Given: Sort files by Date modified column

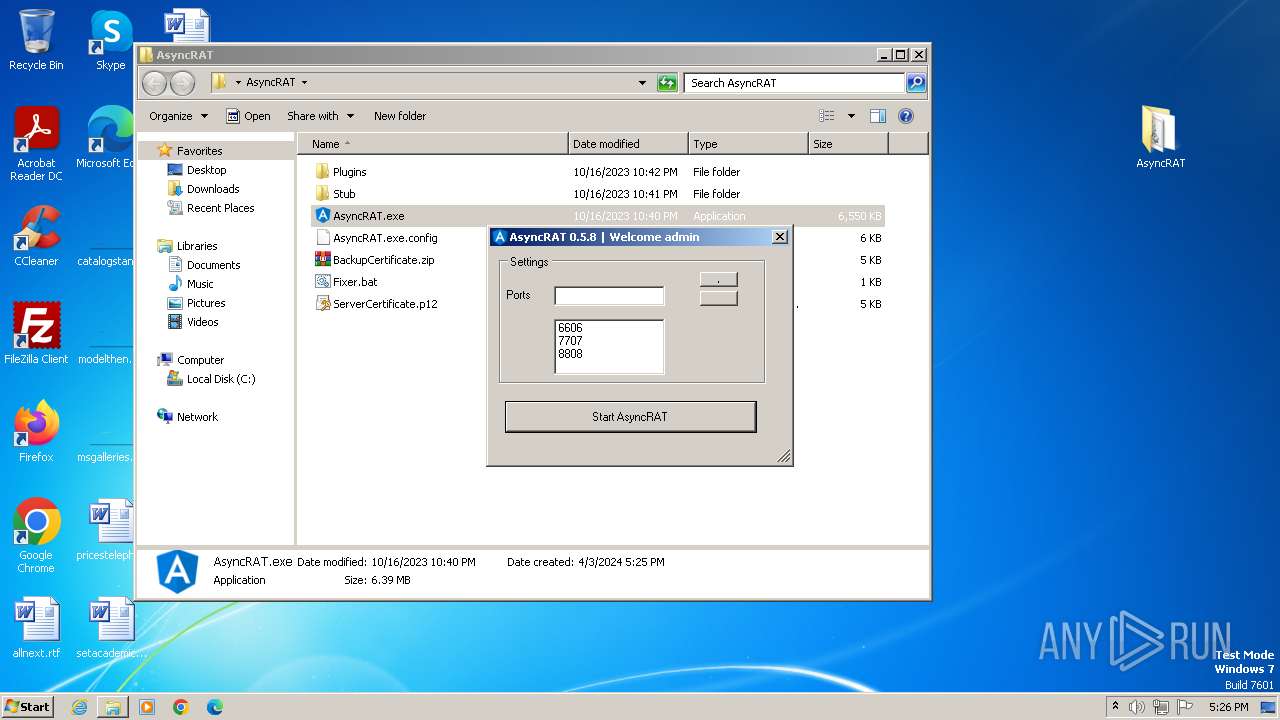Looking at the screenshot, I should (628, 144).
